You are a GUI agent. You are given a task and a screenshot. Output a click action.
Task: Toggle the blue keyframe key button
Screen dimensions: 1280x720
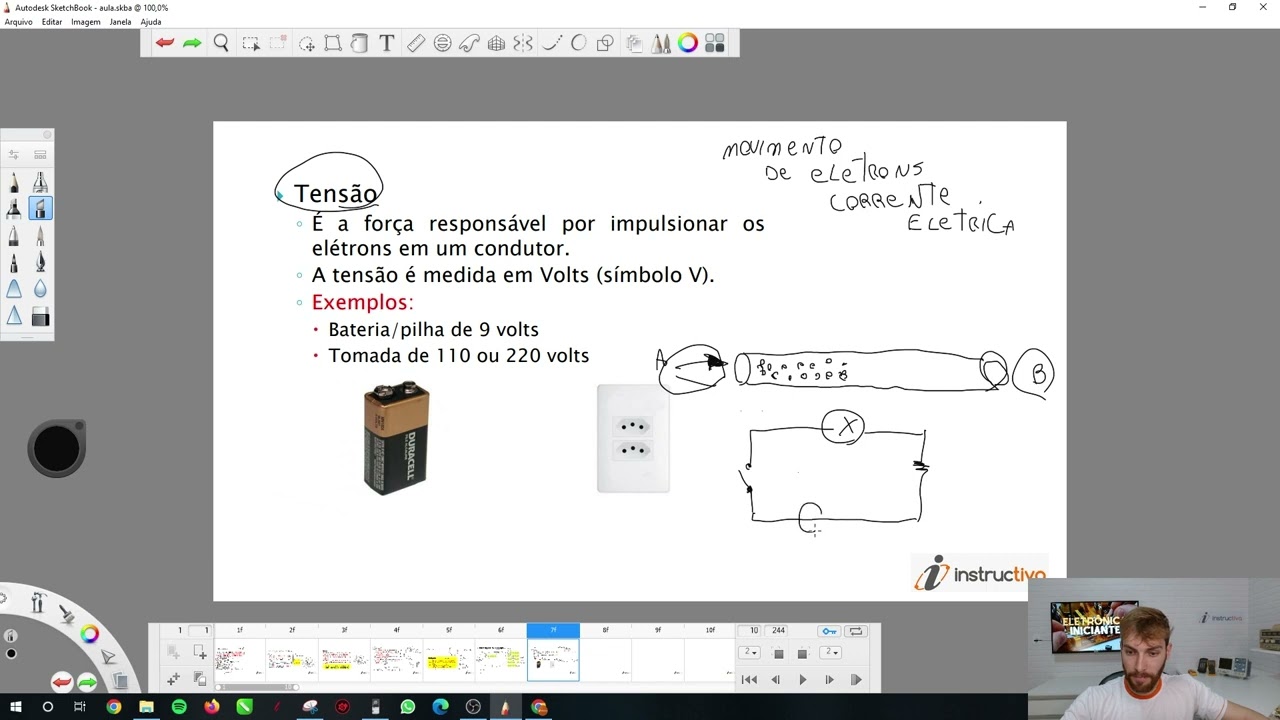click(x=829, y=631)
